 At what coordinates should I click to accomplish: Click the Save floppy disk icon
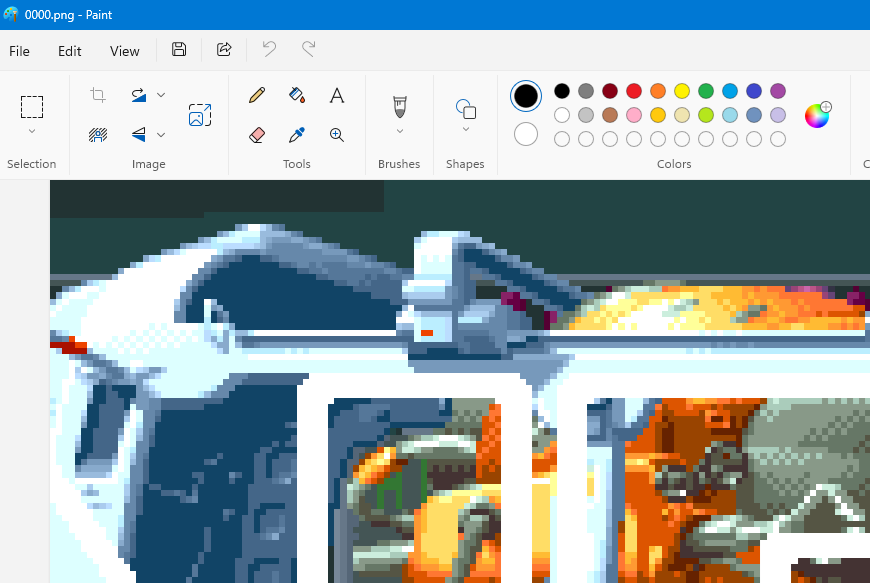click(179, 49)
